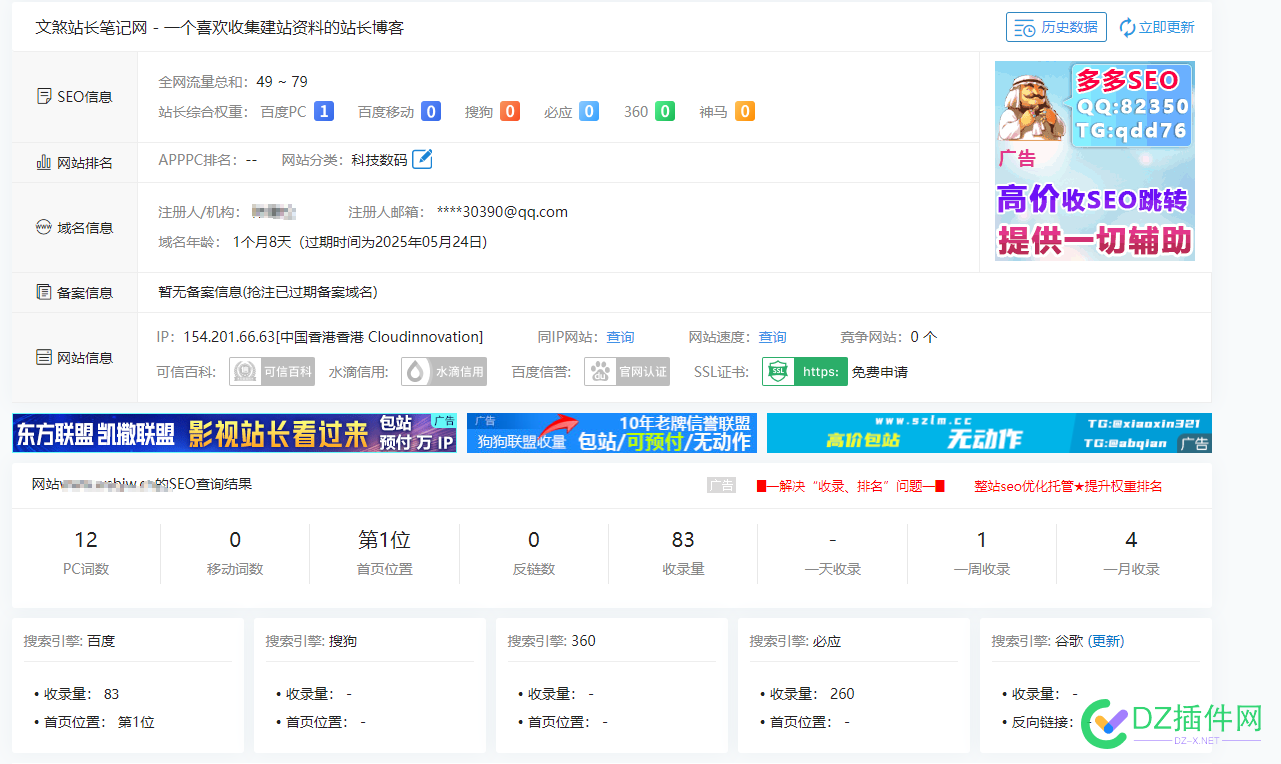
Task: Click the 域名信息 www globe icon
Action: tap(44, 227)
